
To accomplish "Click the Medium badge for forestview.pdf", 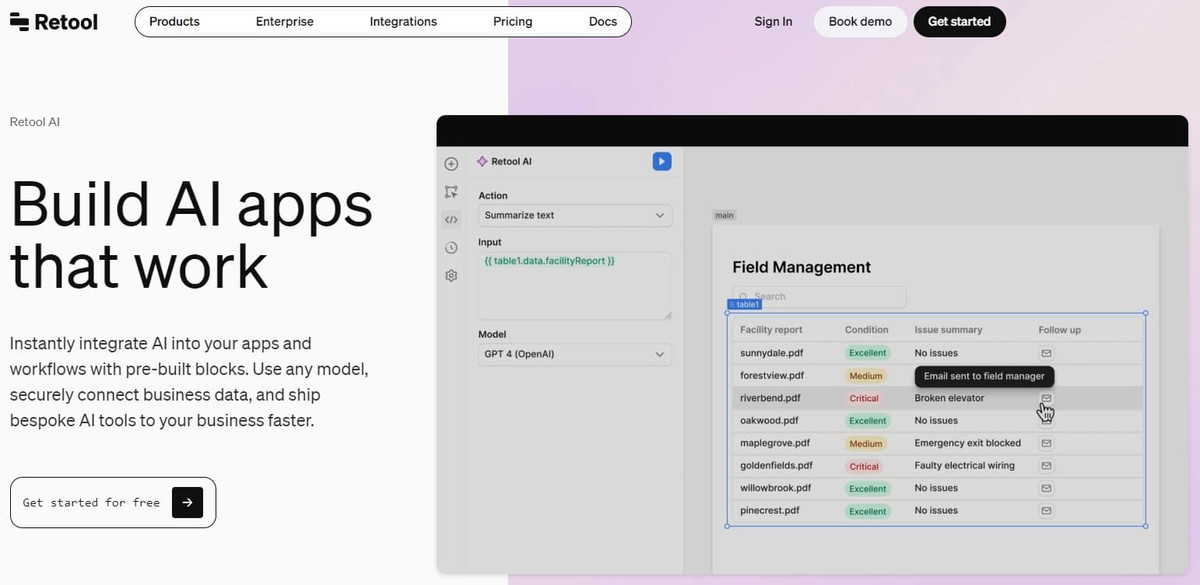I will pyautogui.click(x=866, y=376).
